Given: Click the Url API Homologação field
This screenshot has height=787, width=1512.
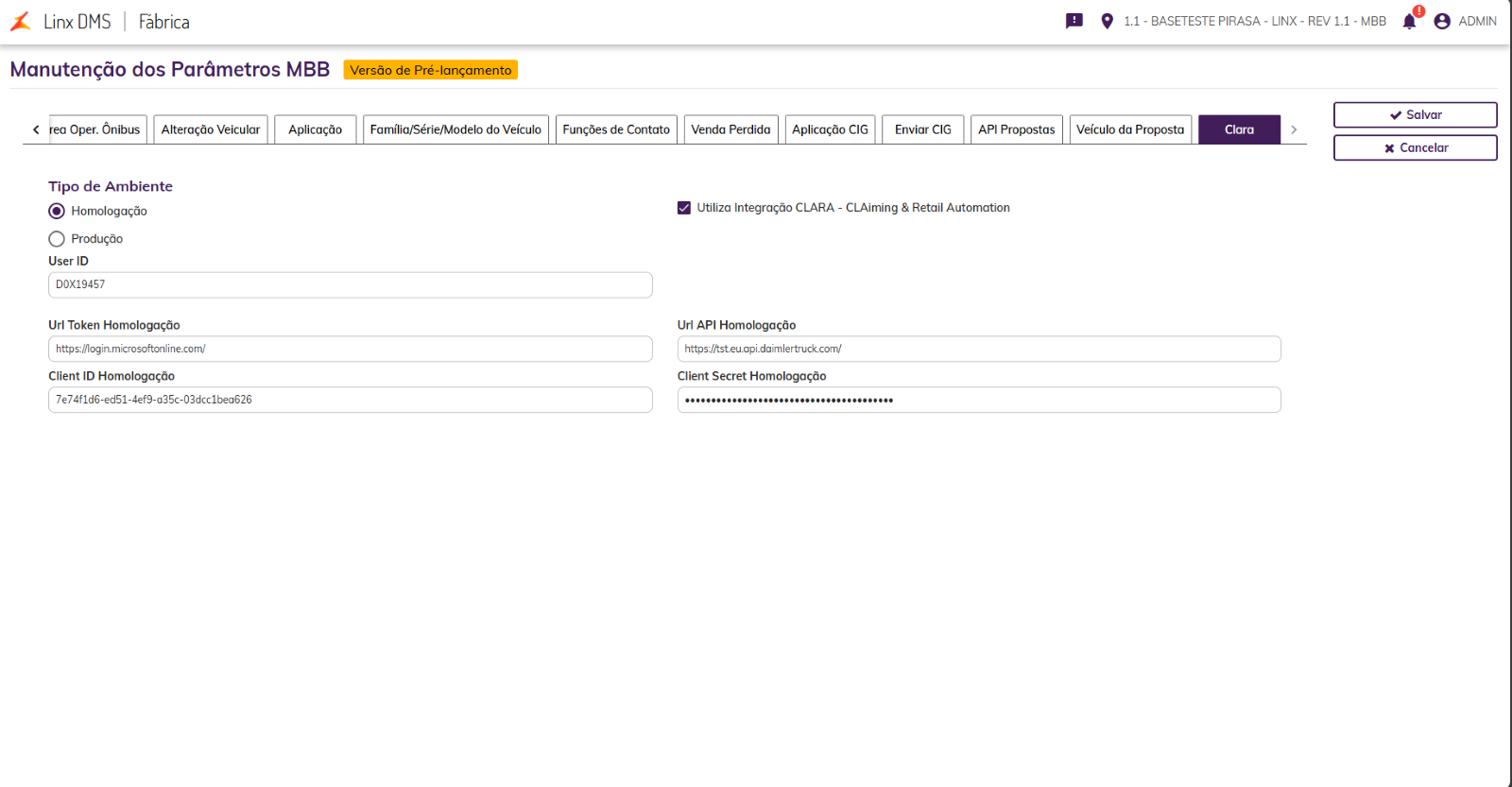Looking at the screenshot, I should (979, 349).
